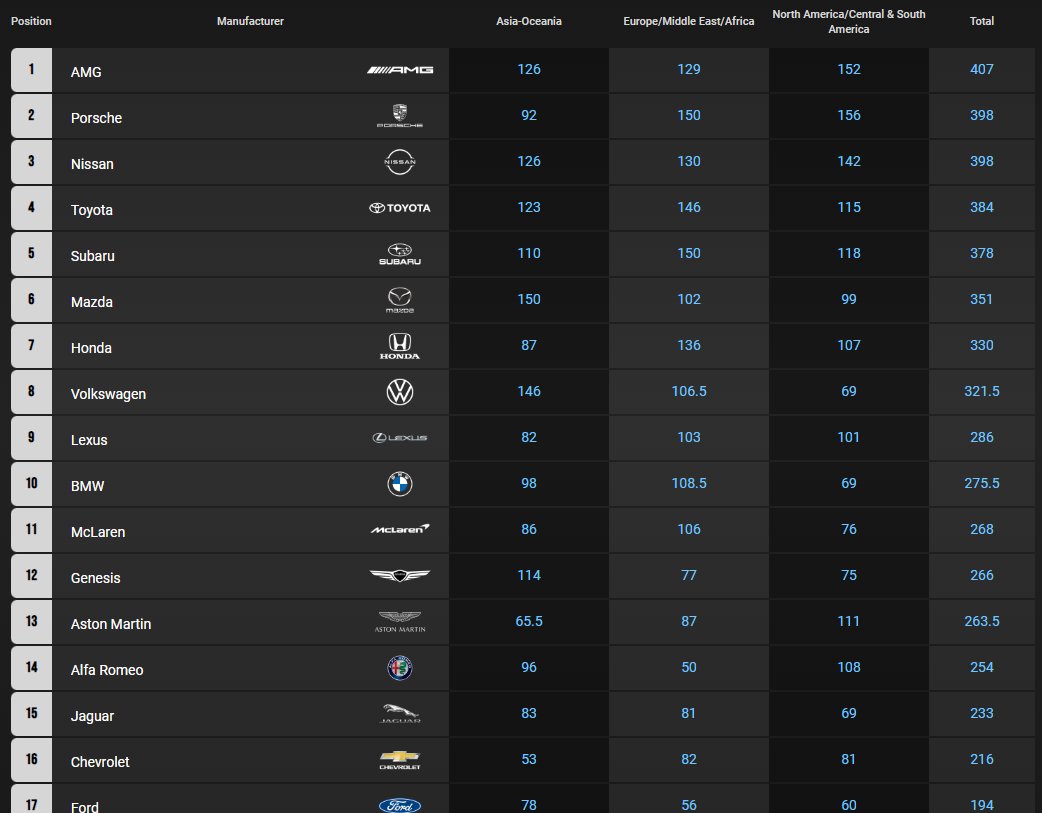
Task: Click the Porsche crest logo
Action: click(399, 116)
